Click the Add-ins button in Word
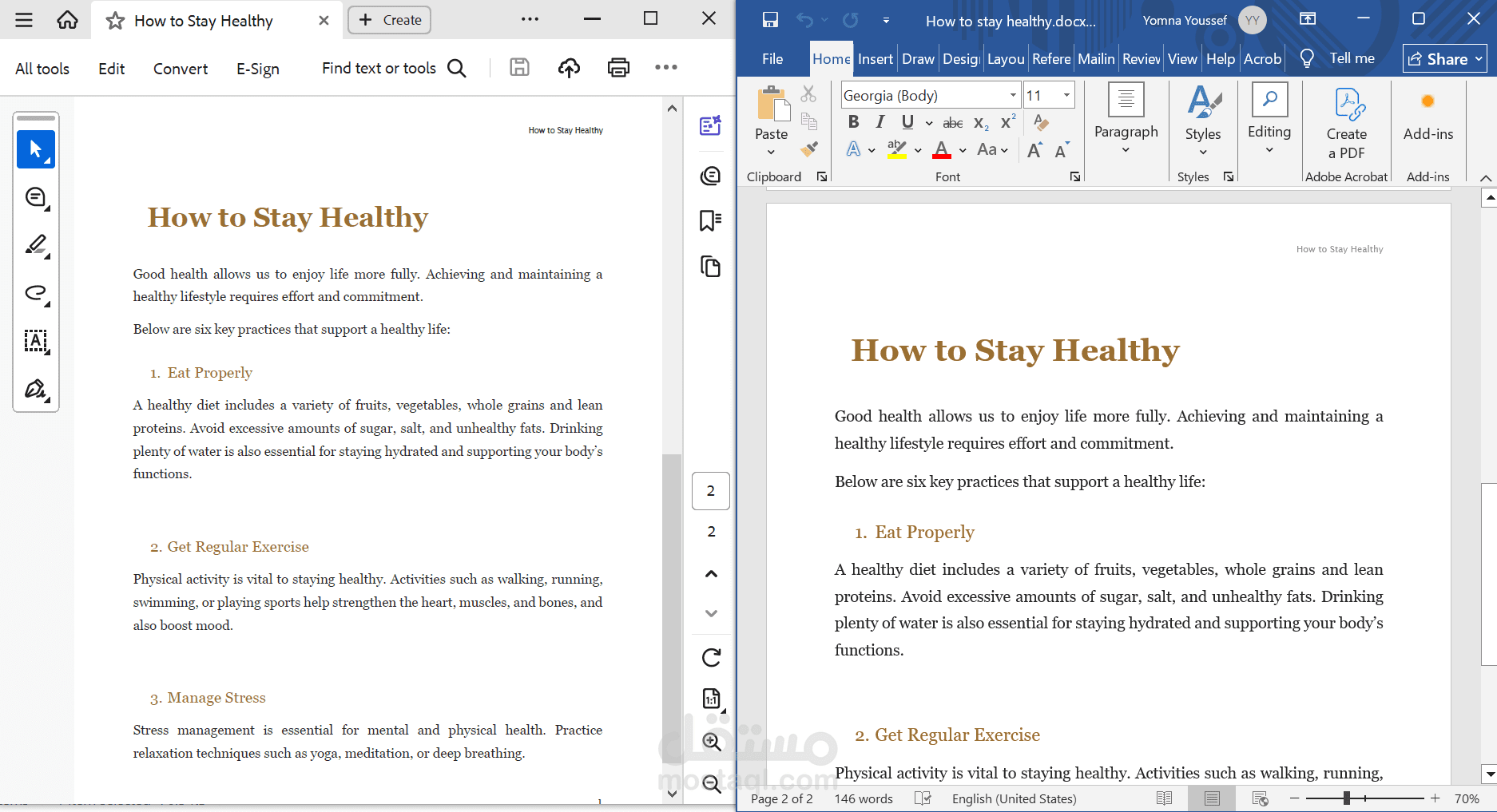 point(1428,117)
